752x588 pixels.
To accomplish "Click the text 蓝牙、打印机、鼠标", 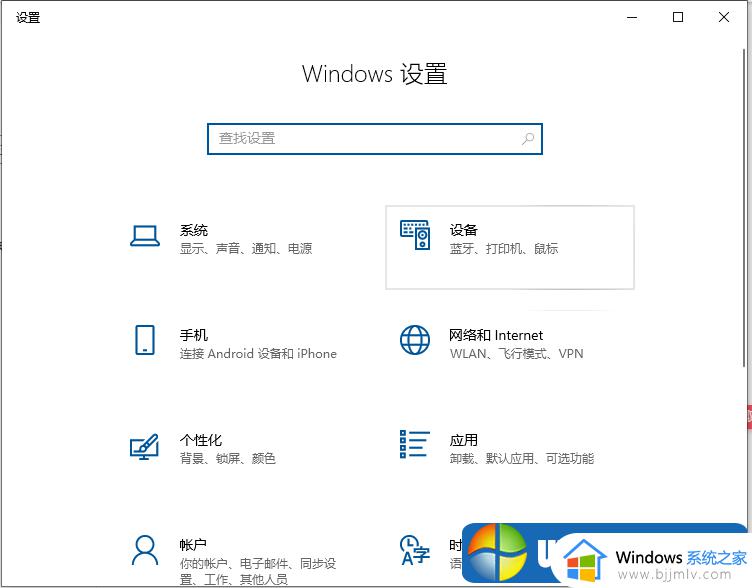I will point(504,248).
